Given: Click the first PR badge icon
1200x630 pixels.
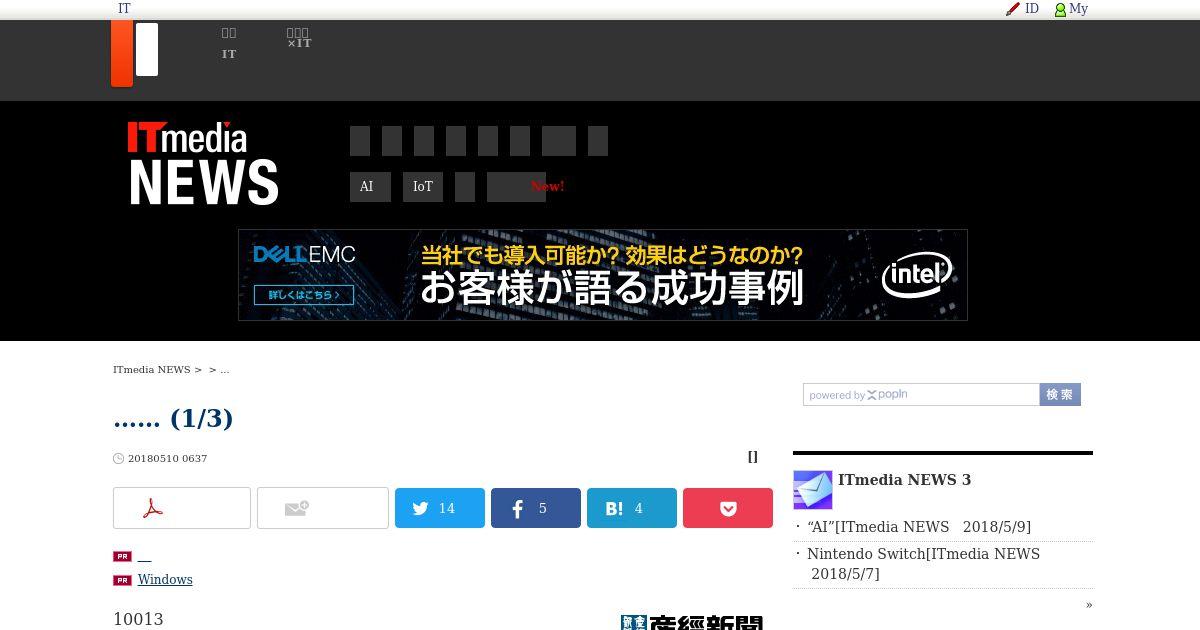Looking at the screenshot, I should 122,557.
